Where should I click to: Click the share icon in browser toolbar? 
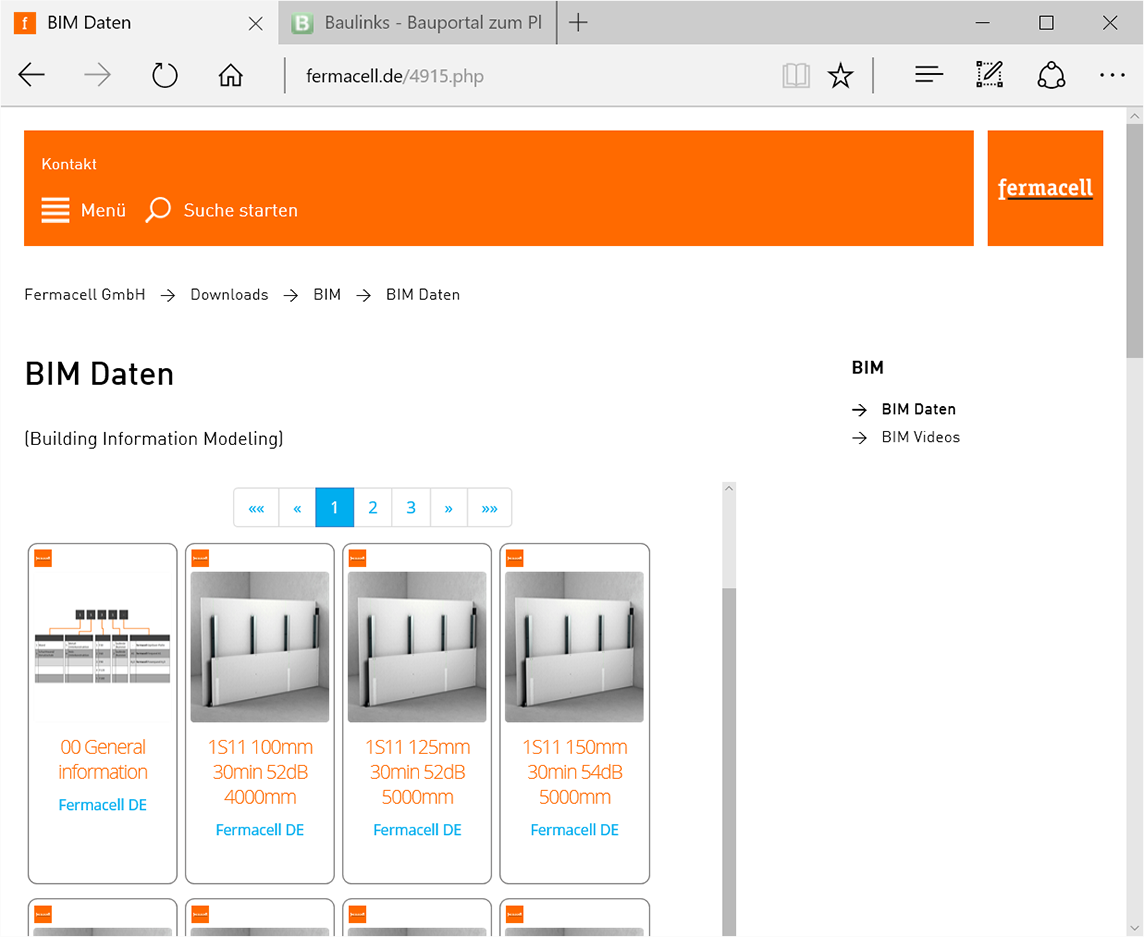click(x=1051, y=74)
